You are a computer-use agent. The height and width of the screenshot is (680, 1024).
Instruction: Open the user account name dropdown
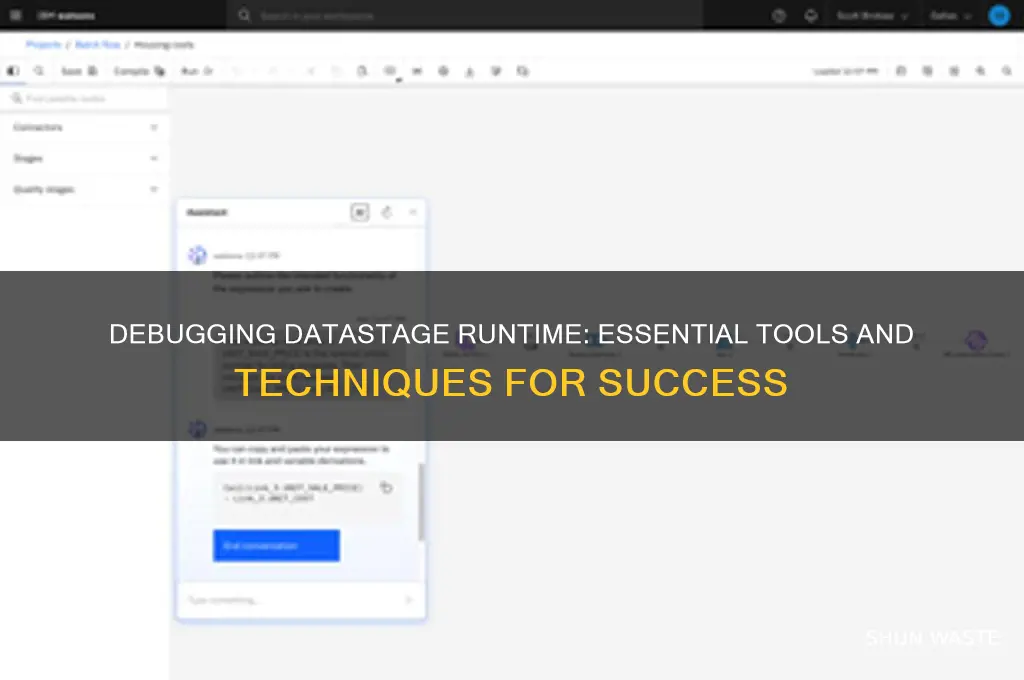tap(872, 16)
